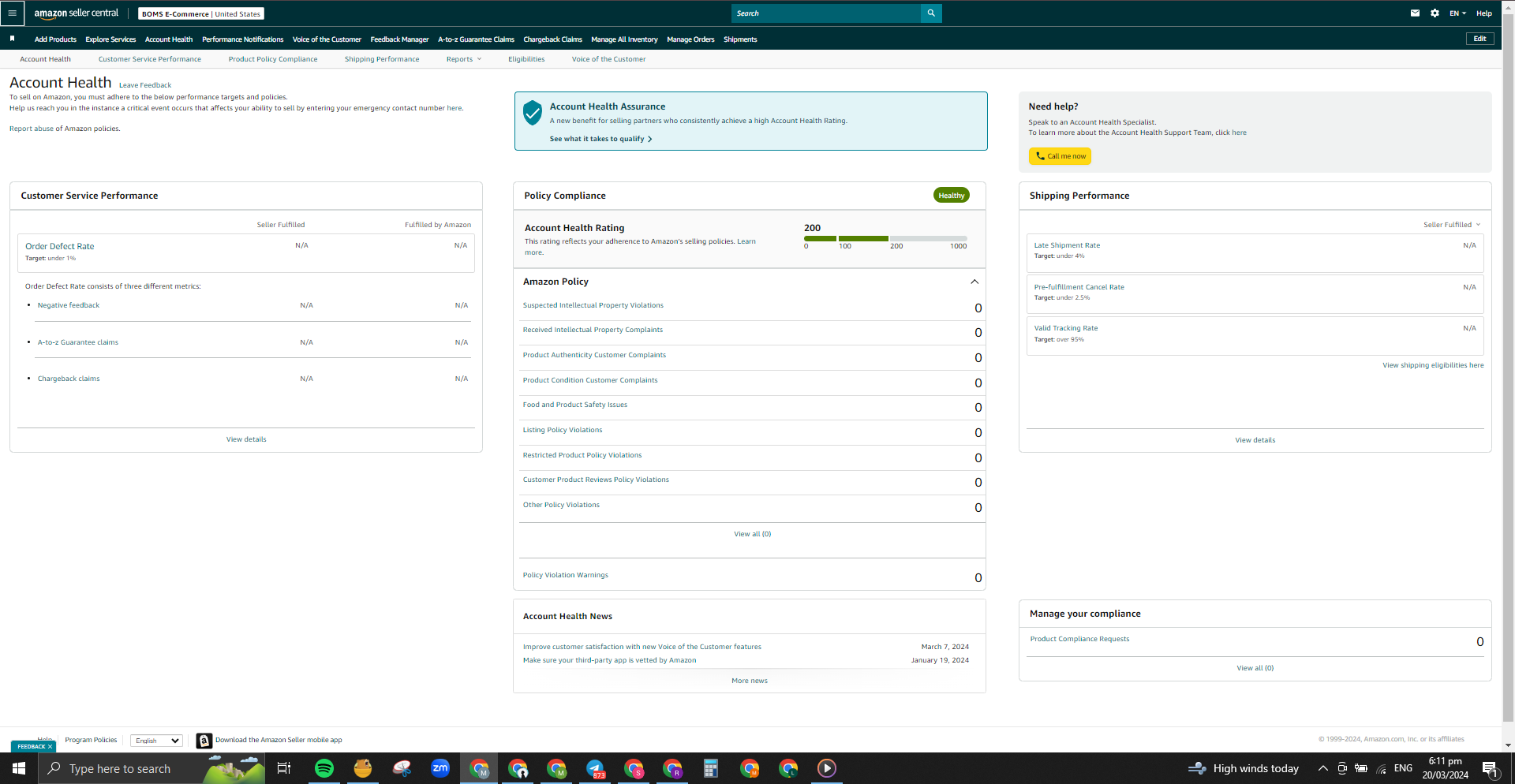Click the magnifier search button
This screenshot has width=1515, height=784.
(x=931, y=13)
